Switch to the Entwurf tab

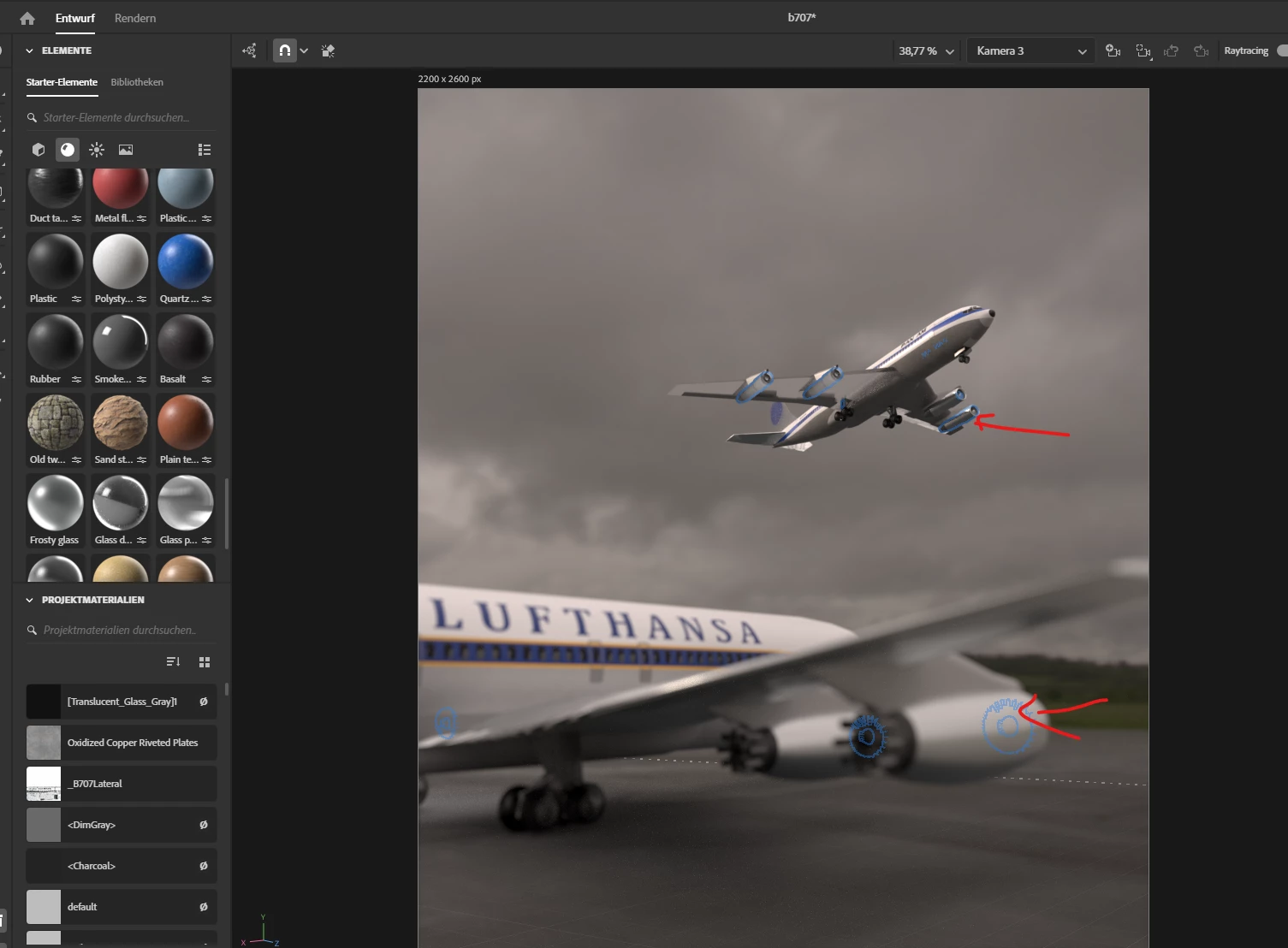tap(75, 18)
